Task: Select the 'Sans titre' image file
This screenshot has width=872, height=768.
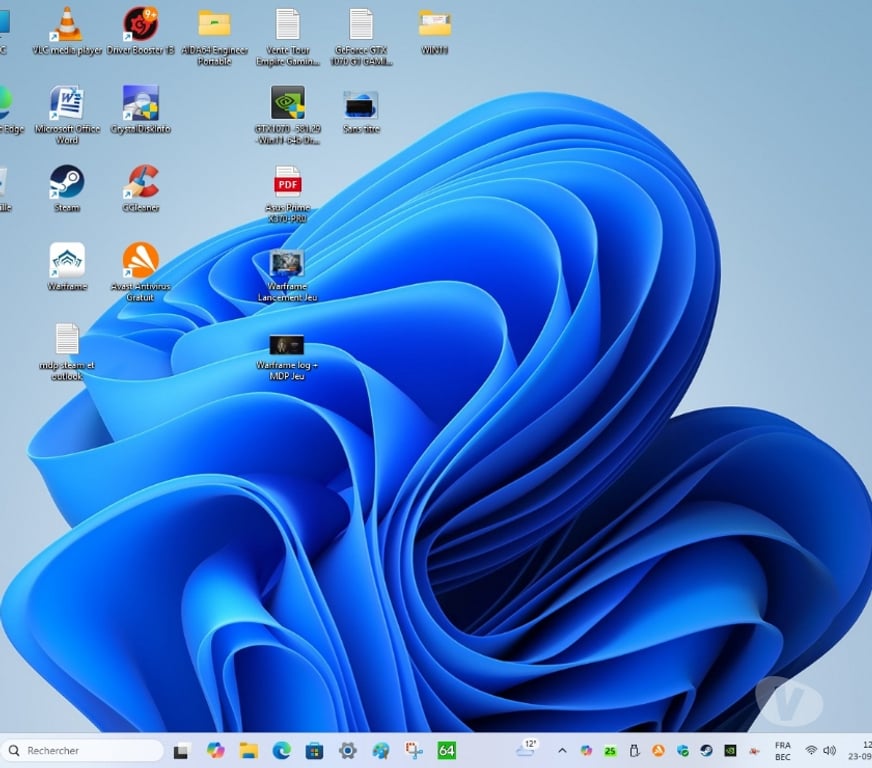Action: (x=361, y=104)
